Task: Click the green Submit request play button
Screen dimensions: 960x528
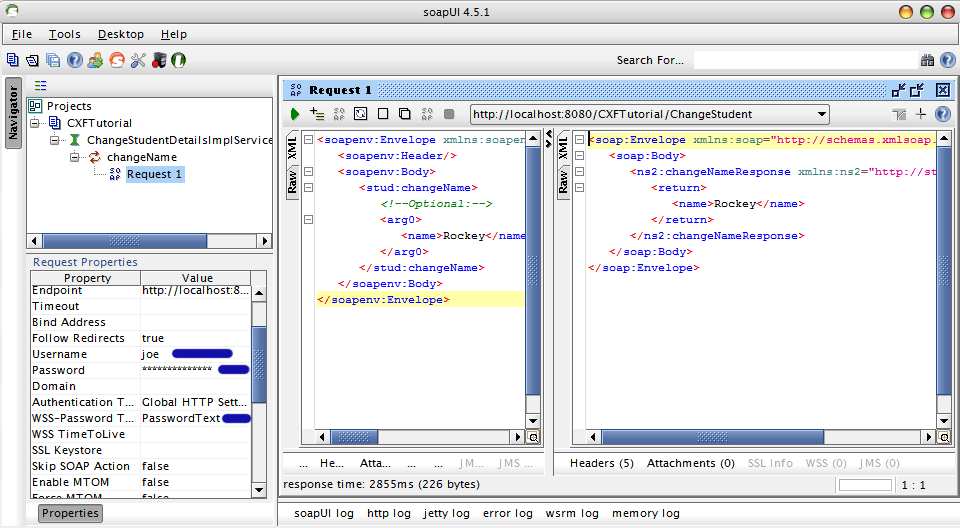Action: pyautogui.click(x=295, y=114)
